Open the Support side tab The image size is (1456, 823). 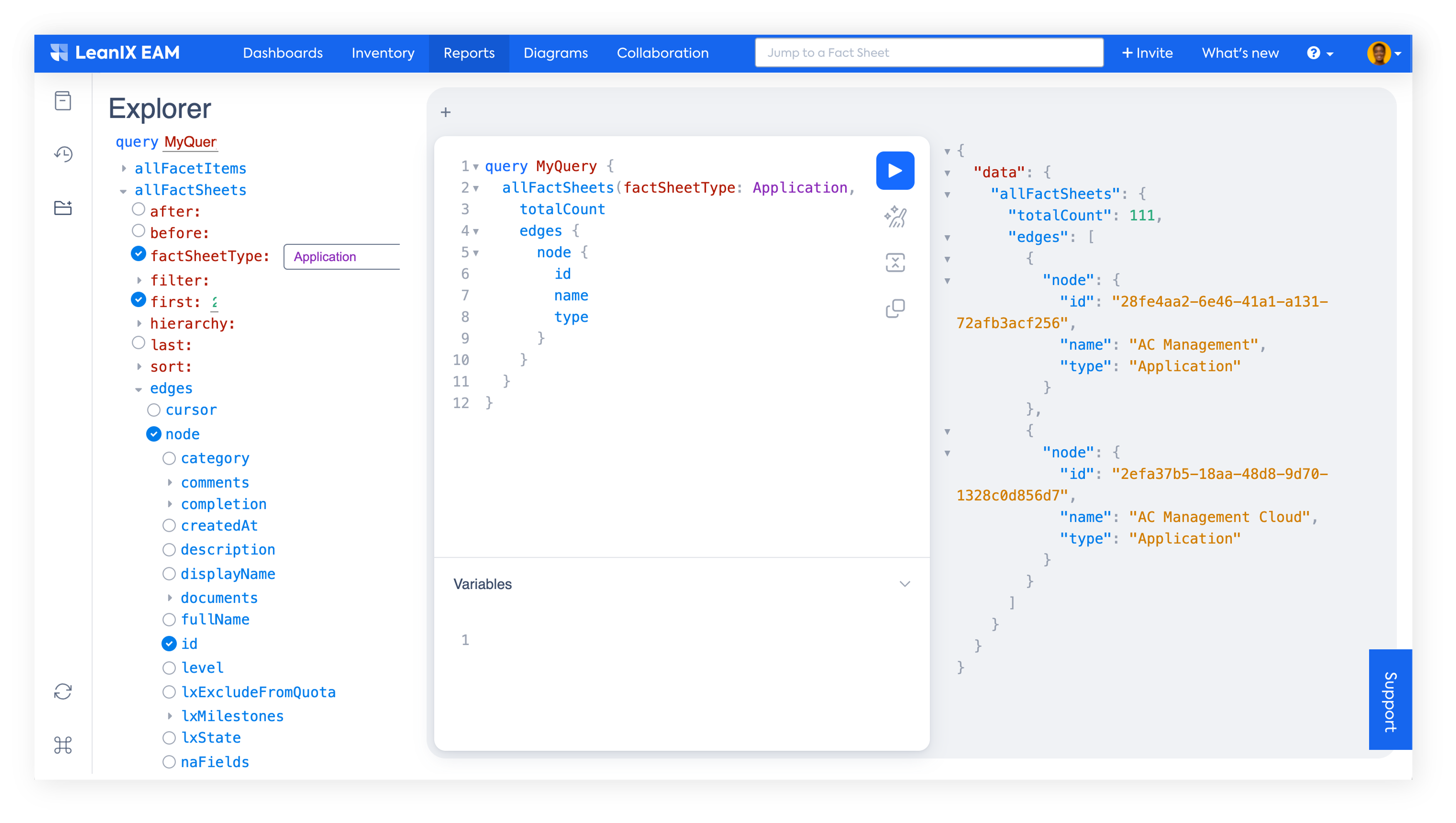click(x=1390, y=700)
